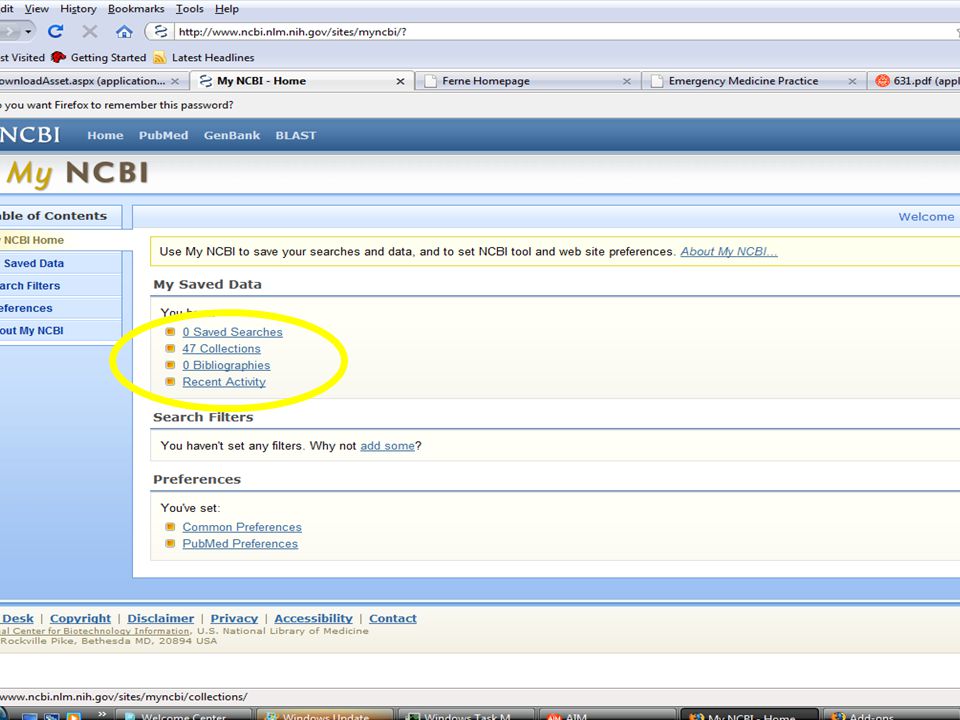Viewport: 960px width, 720px height.
Task: Open the 47 Collections link
Action: (221, 348)
